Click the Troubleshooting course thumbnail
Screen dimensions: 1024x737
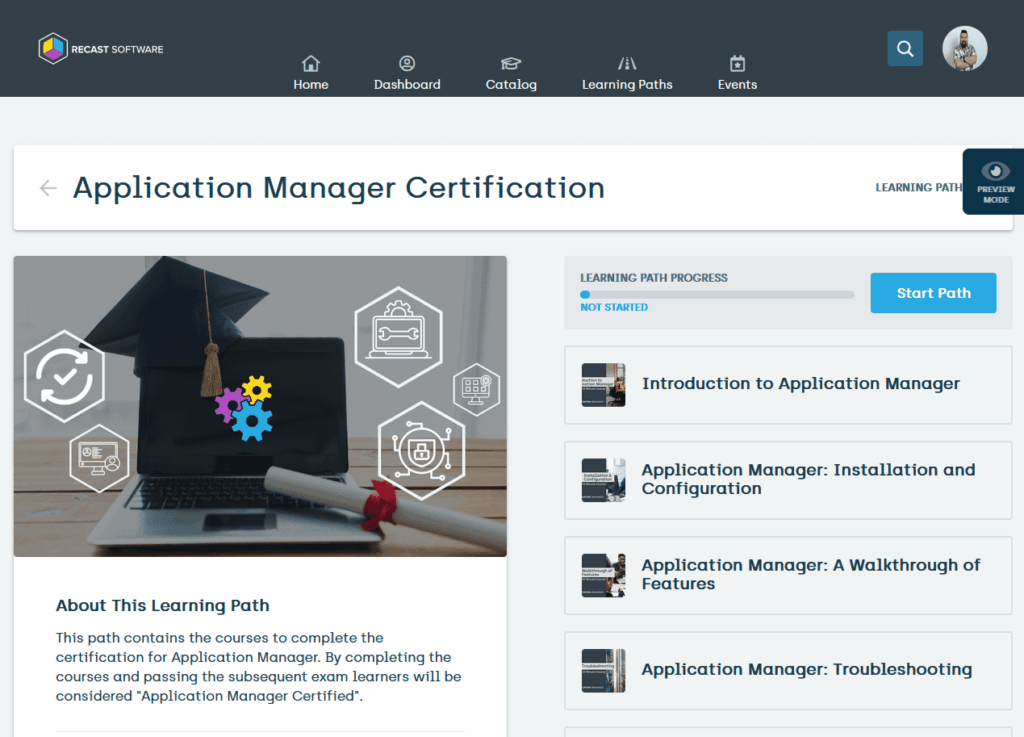[603, 670]
